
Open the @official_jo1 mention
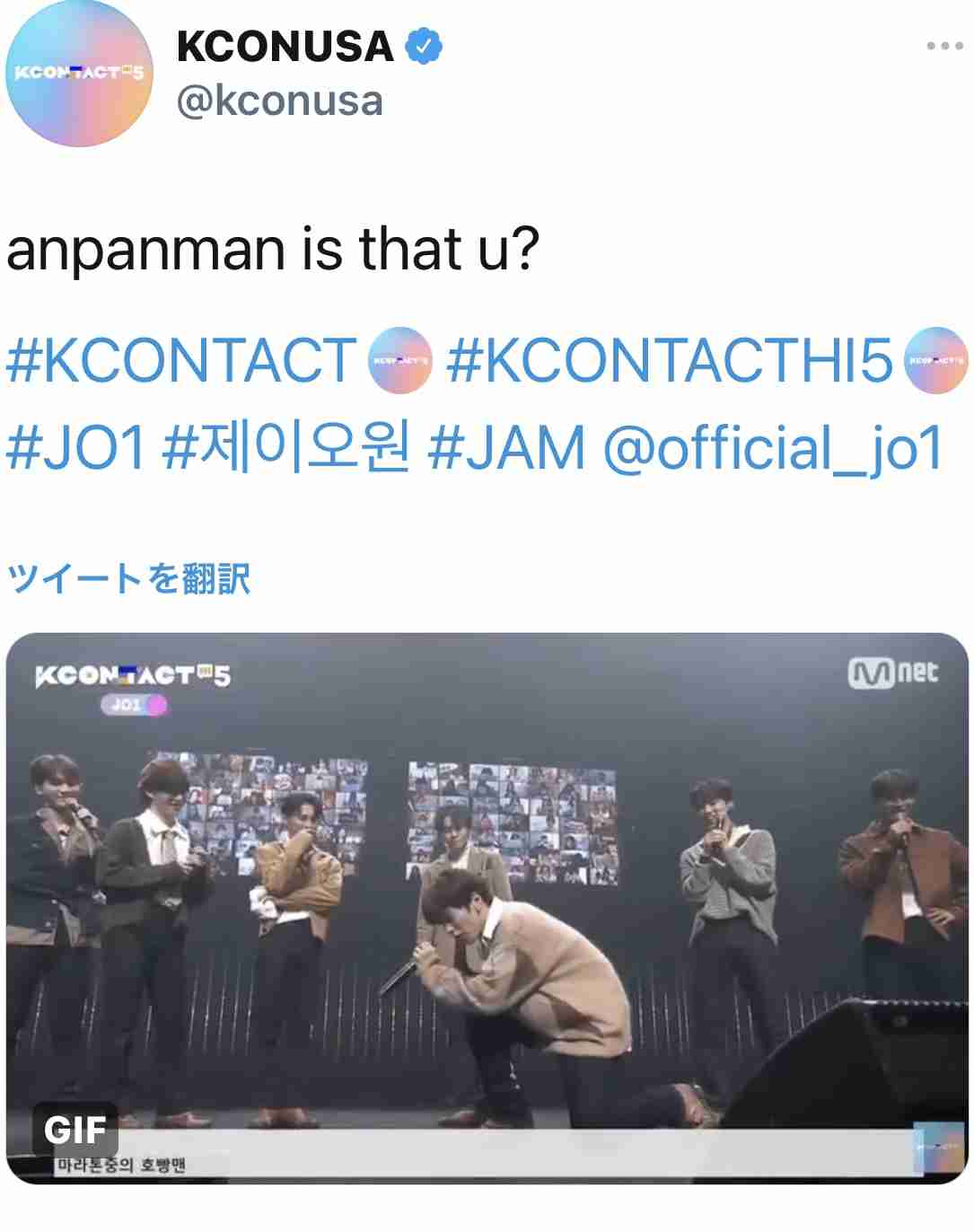(773, 449)
